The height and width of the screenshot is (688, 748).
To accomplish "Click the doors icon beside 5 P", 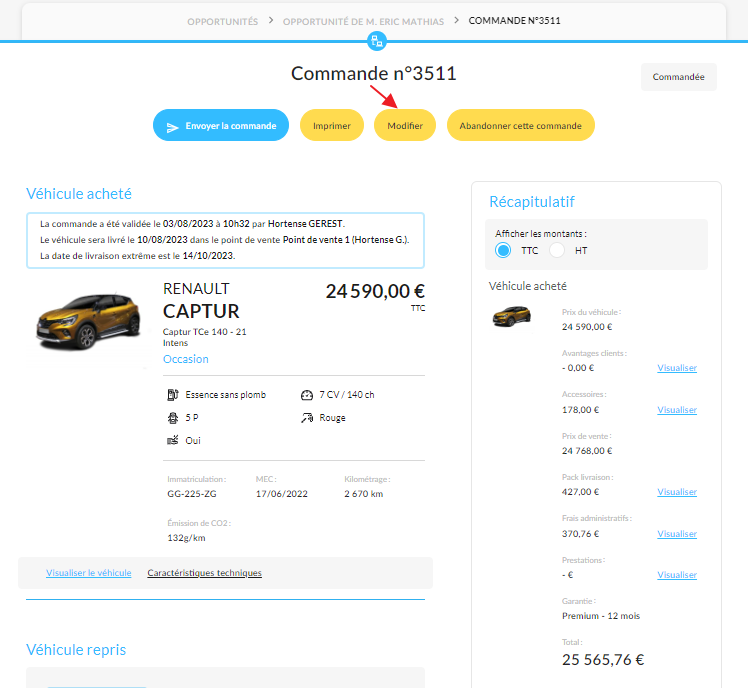I will (x=173, y=418).
